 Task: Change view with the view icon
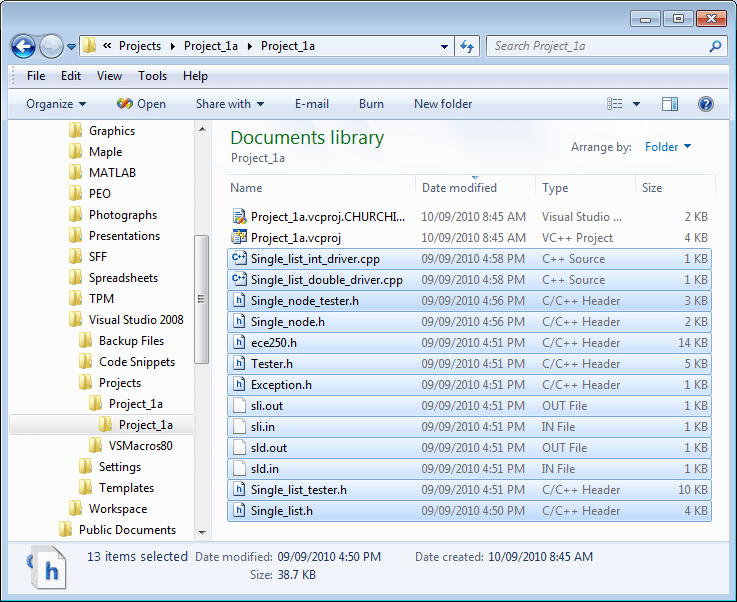click(614, 104)
